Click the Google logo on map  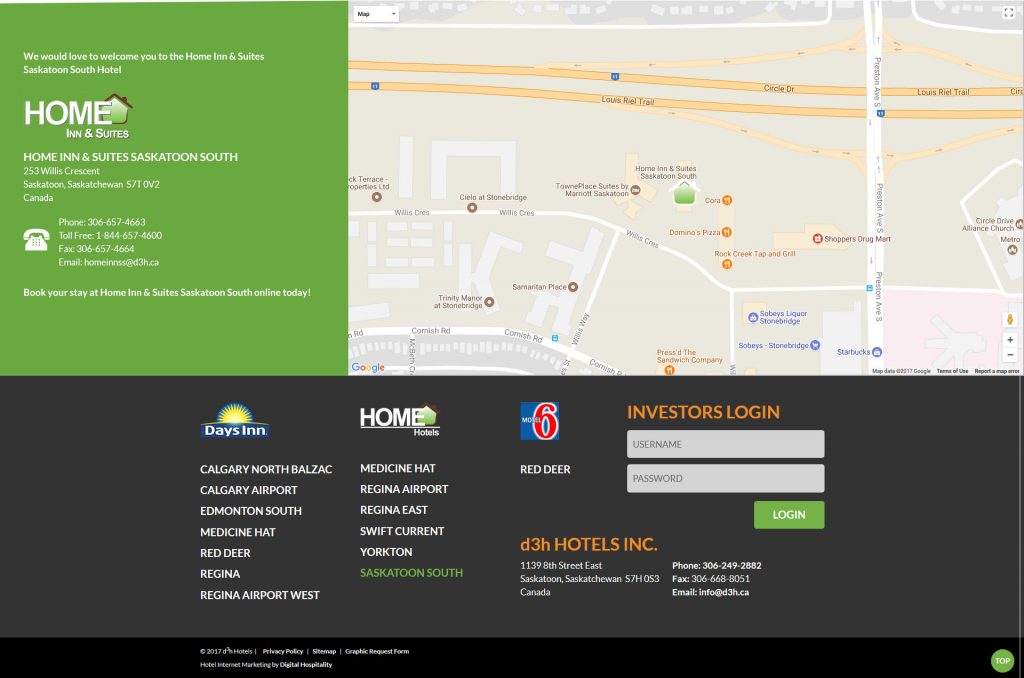368,367
